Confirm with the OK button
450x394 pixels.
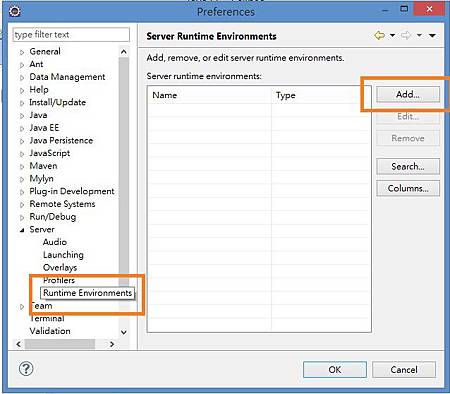(x=335, y=370)
